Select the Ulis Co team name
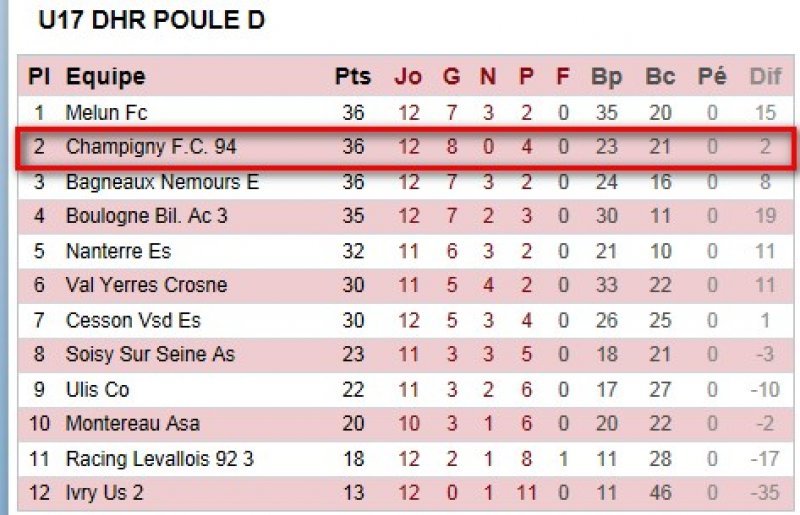The width and height of the screenshot is (800, 515). pos(97,389)
